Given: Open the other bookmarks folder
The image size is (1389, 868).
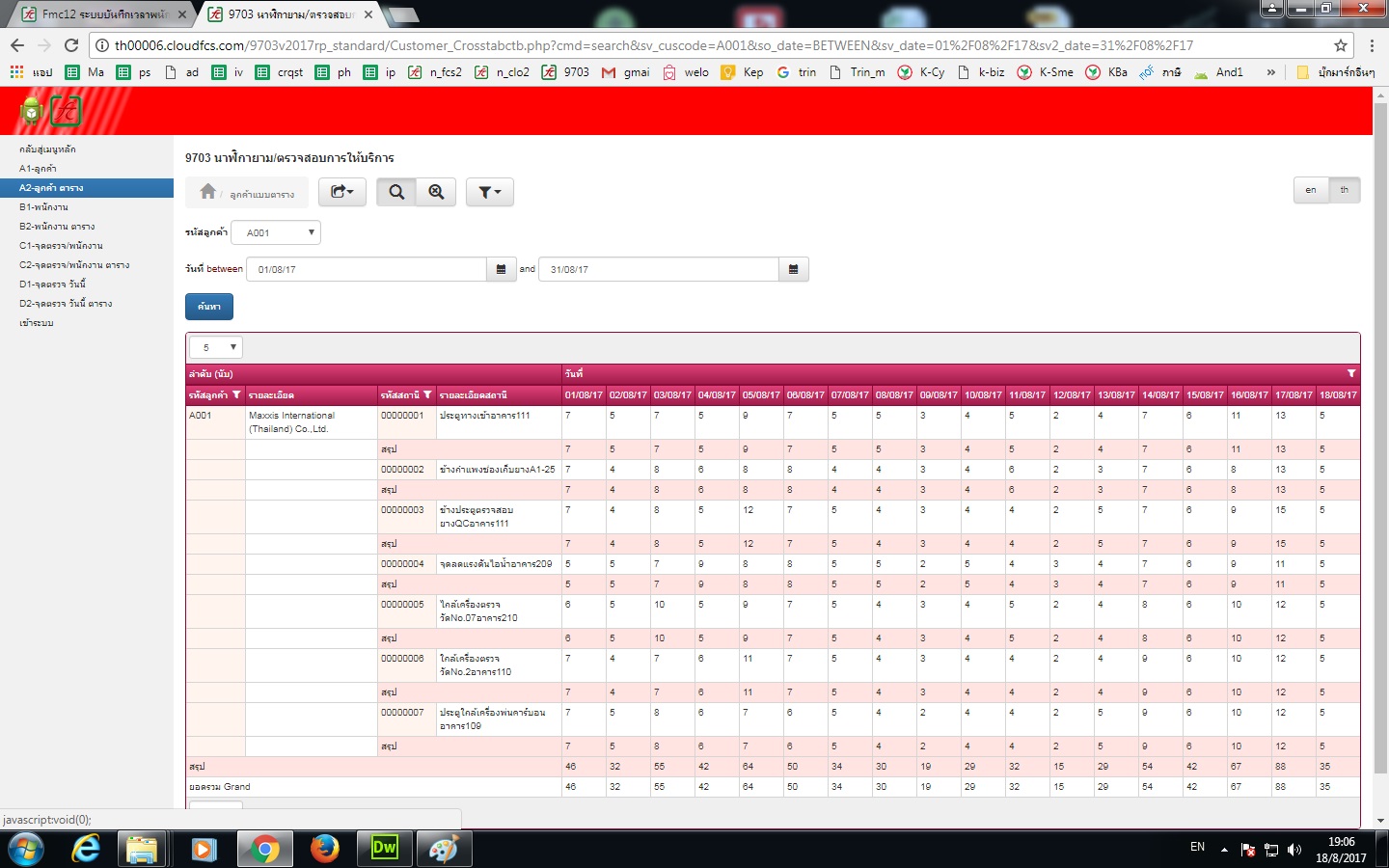Looking at the screenshot, I should (x=1336, y=72).
